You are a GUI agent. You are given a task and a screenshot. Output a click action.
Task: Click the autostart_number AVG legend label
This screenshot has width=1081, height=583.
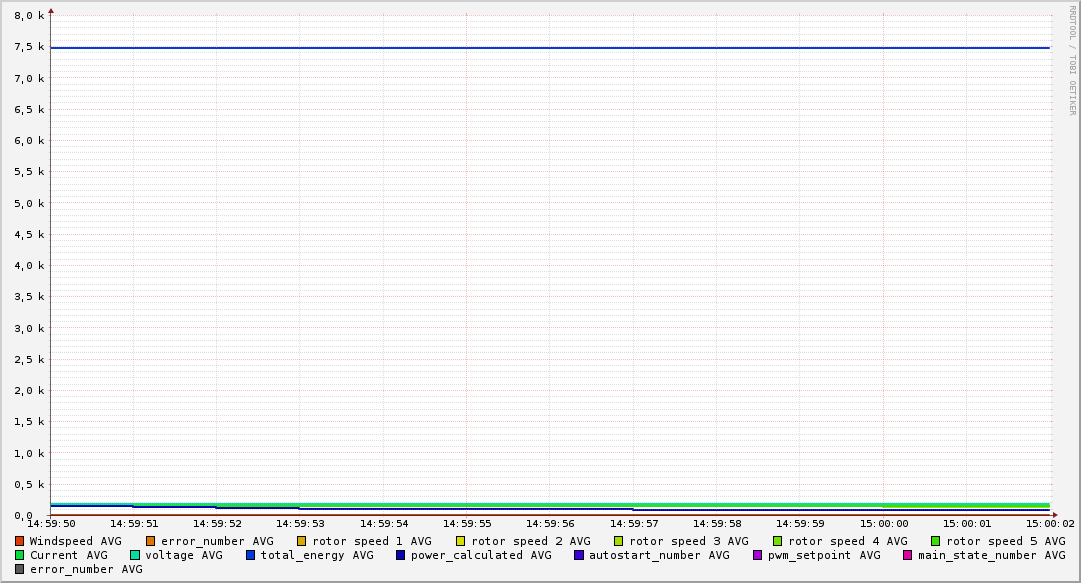[658, 555]
